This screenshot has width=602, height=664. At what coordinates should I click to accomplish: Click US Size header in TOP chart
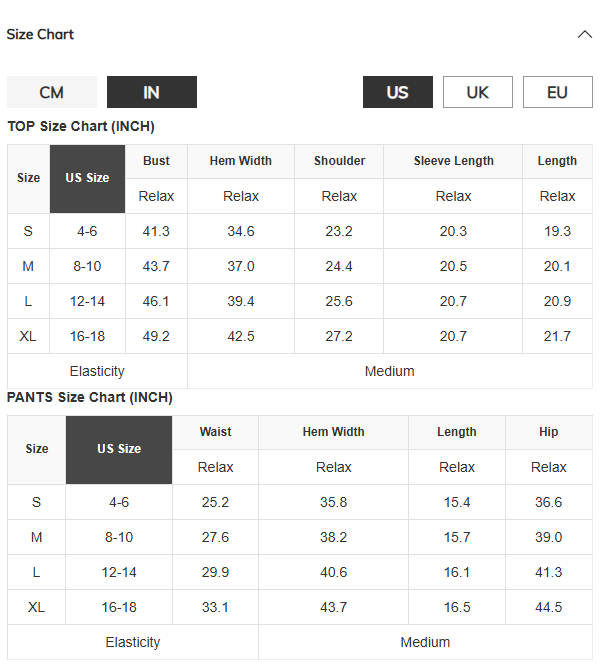coord(87,178)
